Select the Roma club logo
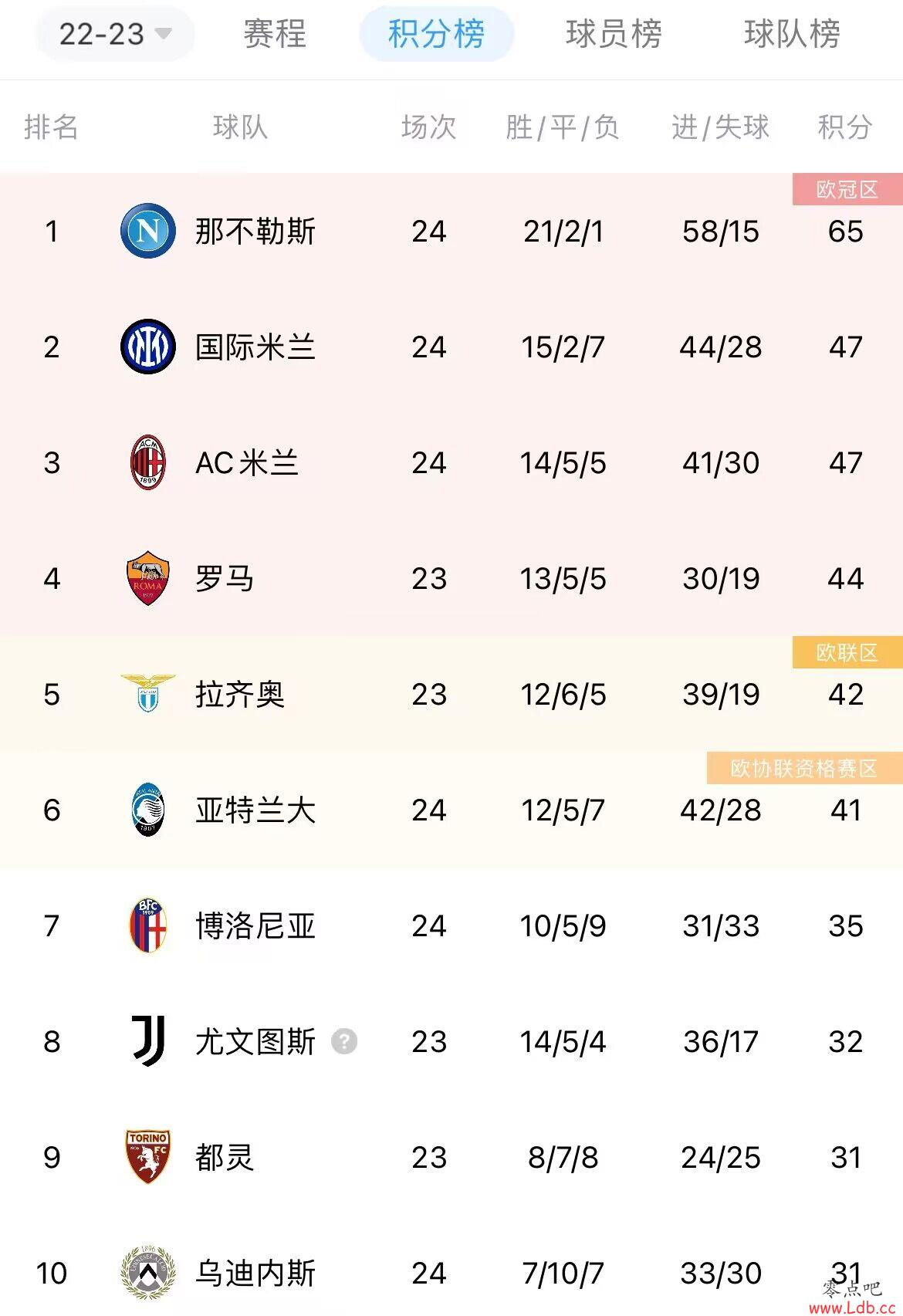Viewport: 903px width, 1316px height. (x=148, y=578)
